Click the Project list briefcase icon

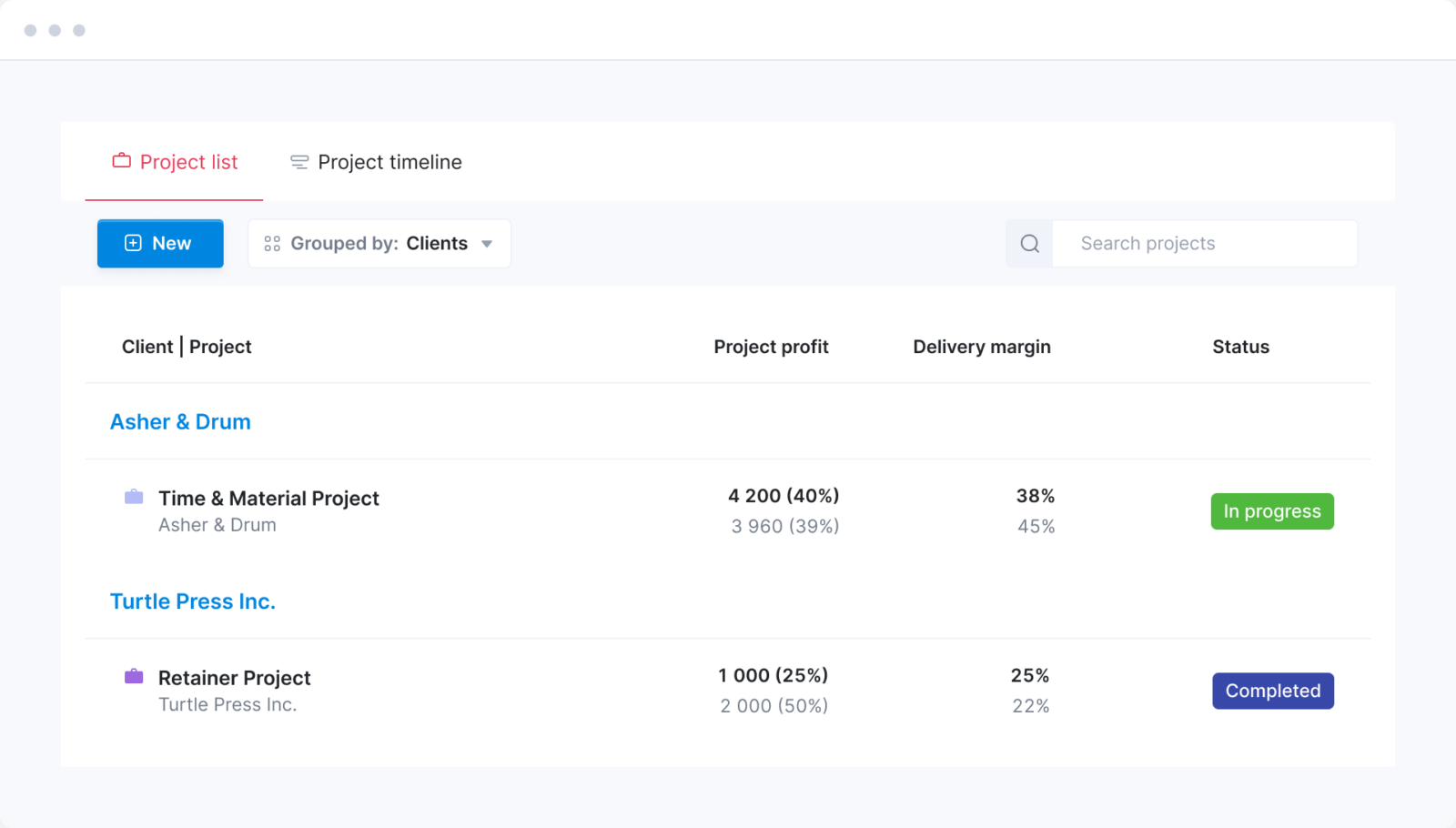pyautogui.click(x=121, y=161)
